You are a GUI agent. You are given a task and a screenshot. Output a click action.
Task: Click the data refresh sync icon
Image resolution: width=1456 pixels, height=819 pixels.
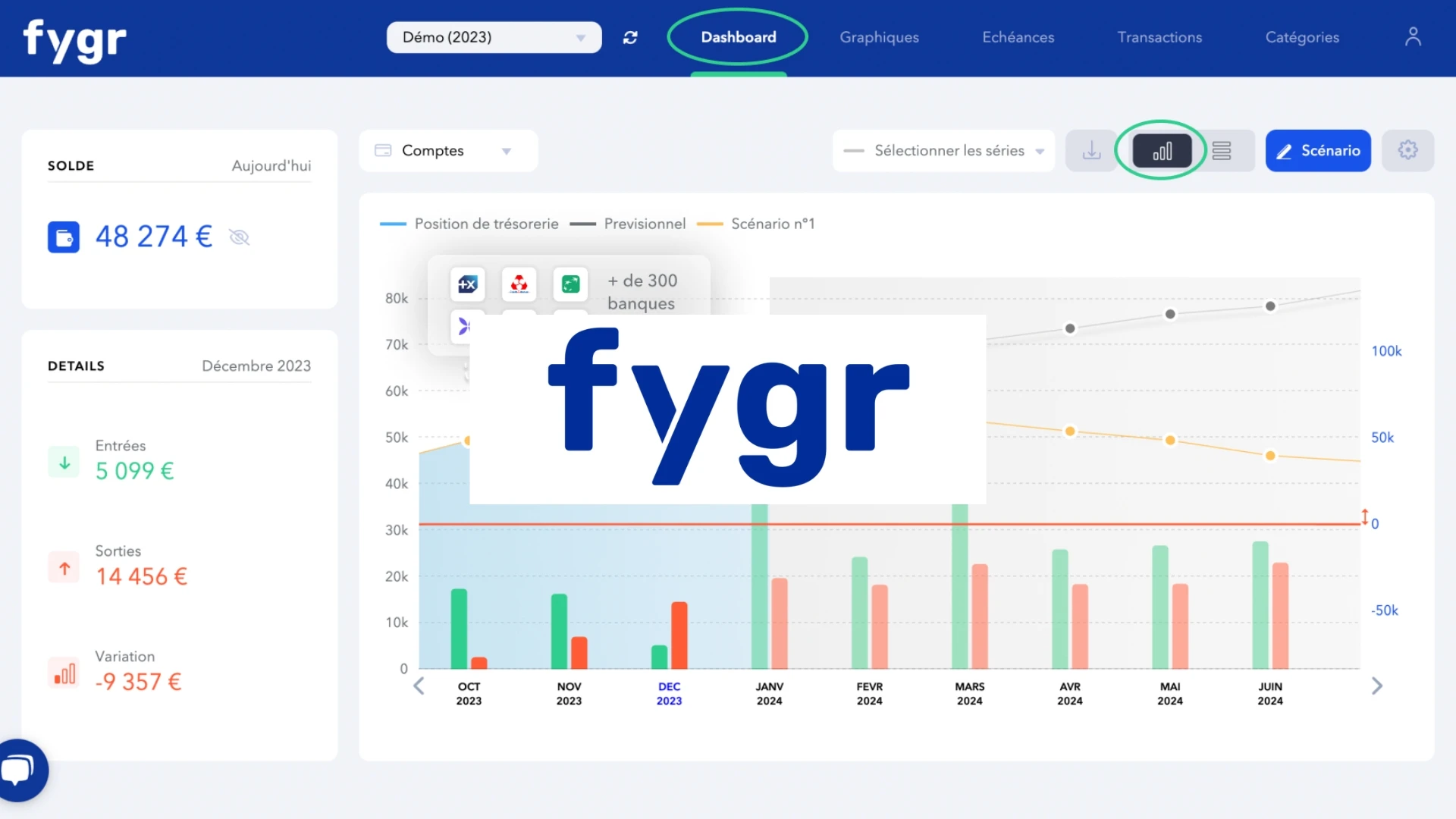(x=630, y=37)
